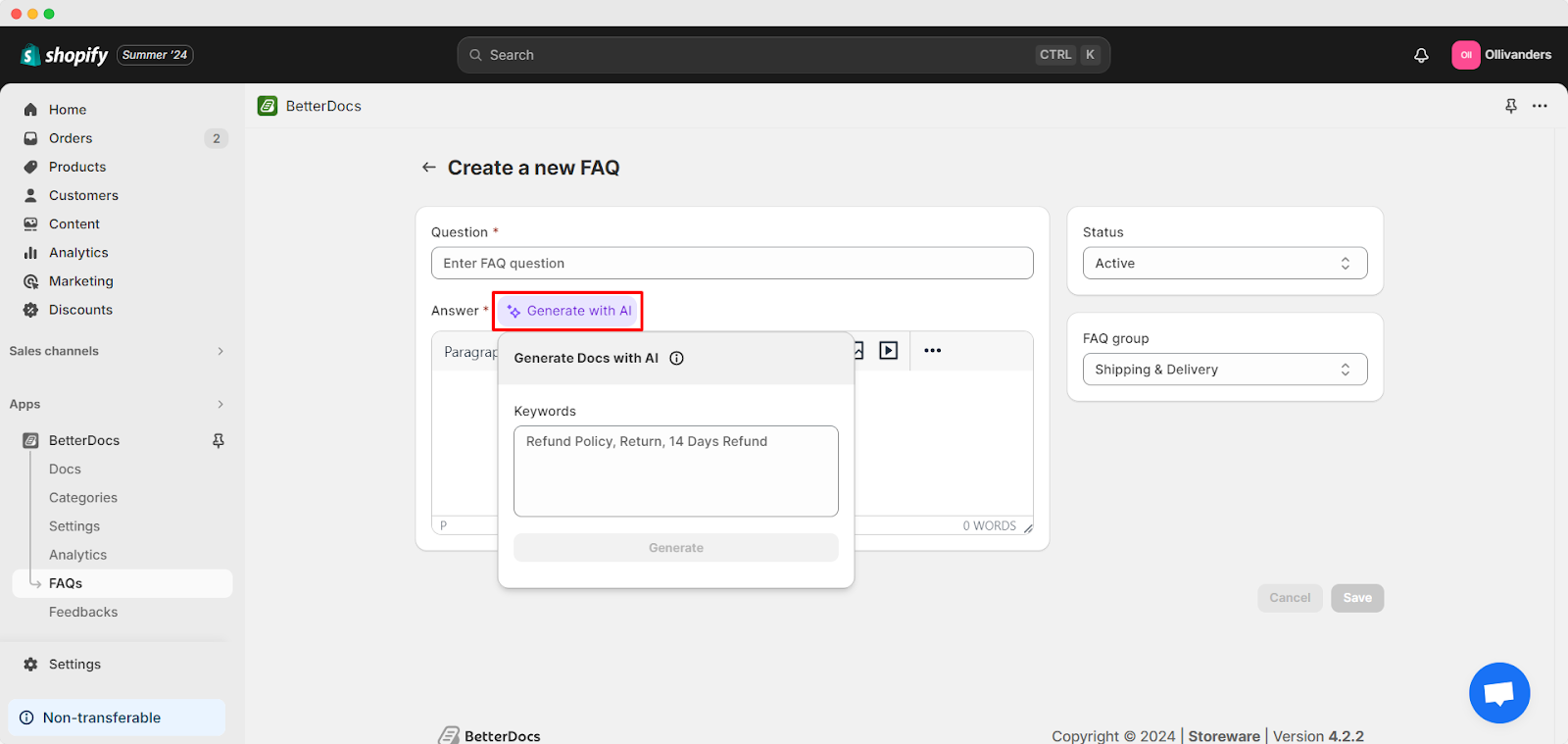
Task: Open editor toolbar more options dots
Action: [932, 350]
